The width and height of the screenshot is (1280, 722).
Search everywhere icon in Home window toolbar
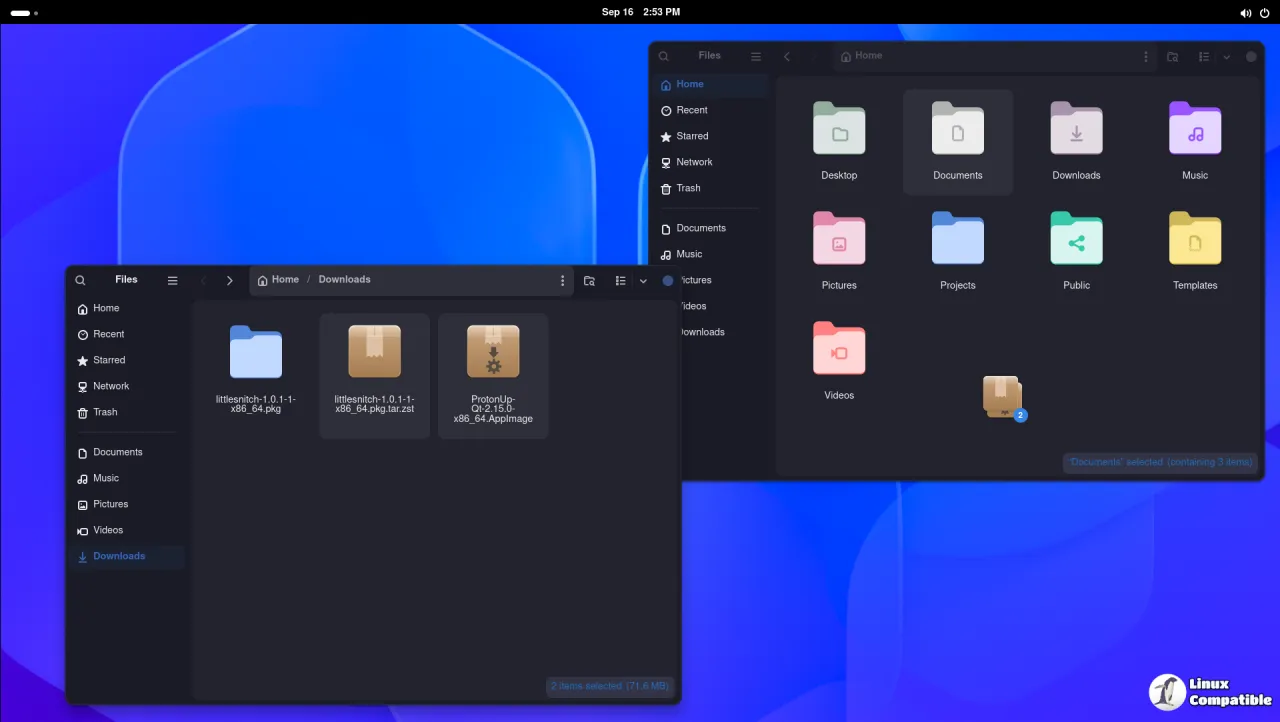(1173, 57)
